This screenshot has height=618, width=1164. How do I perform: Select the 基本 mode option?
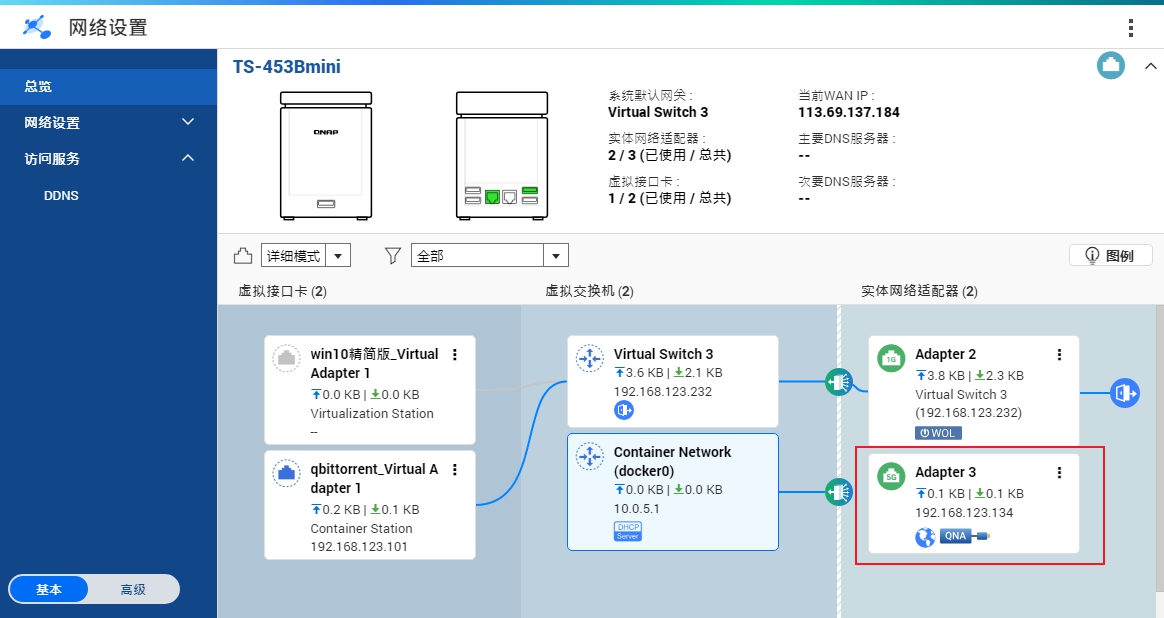pos(48,589)
